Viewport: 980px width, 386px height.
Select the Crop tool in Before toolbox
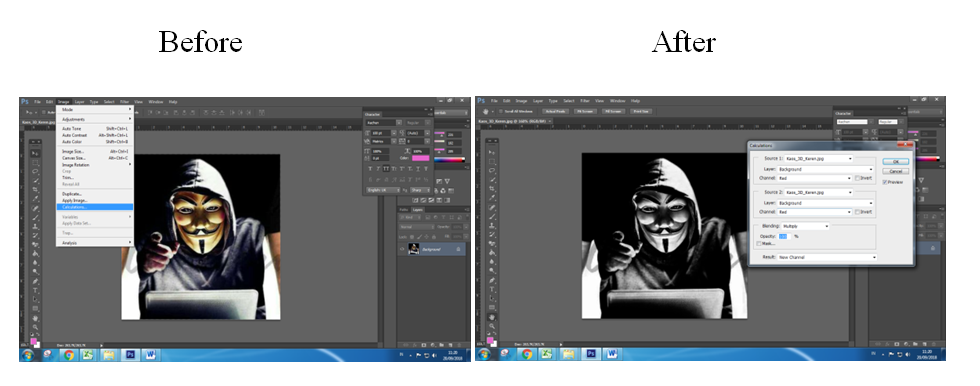point(35,189)
